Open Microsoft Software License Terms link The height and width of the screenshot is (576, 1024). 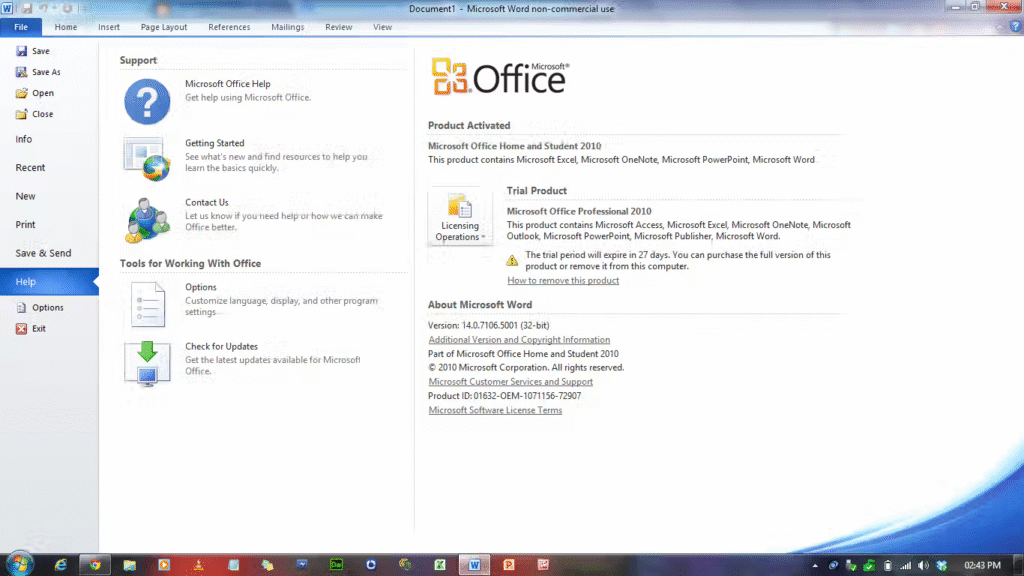(495, 410)
